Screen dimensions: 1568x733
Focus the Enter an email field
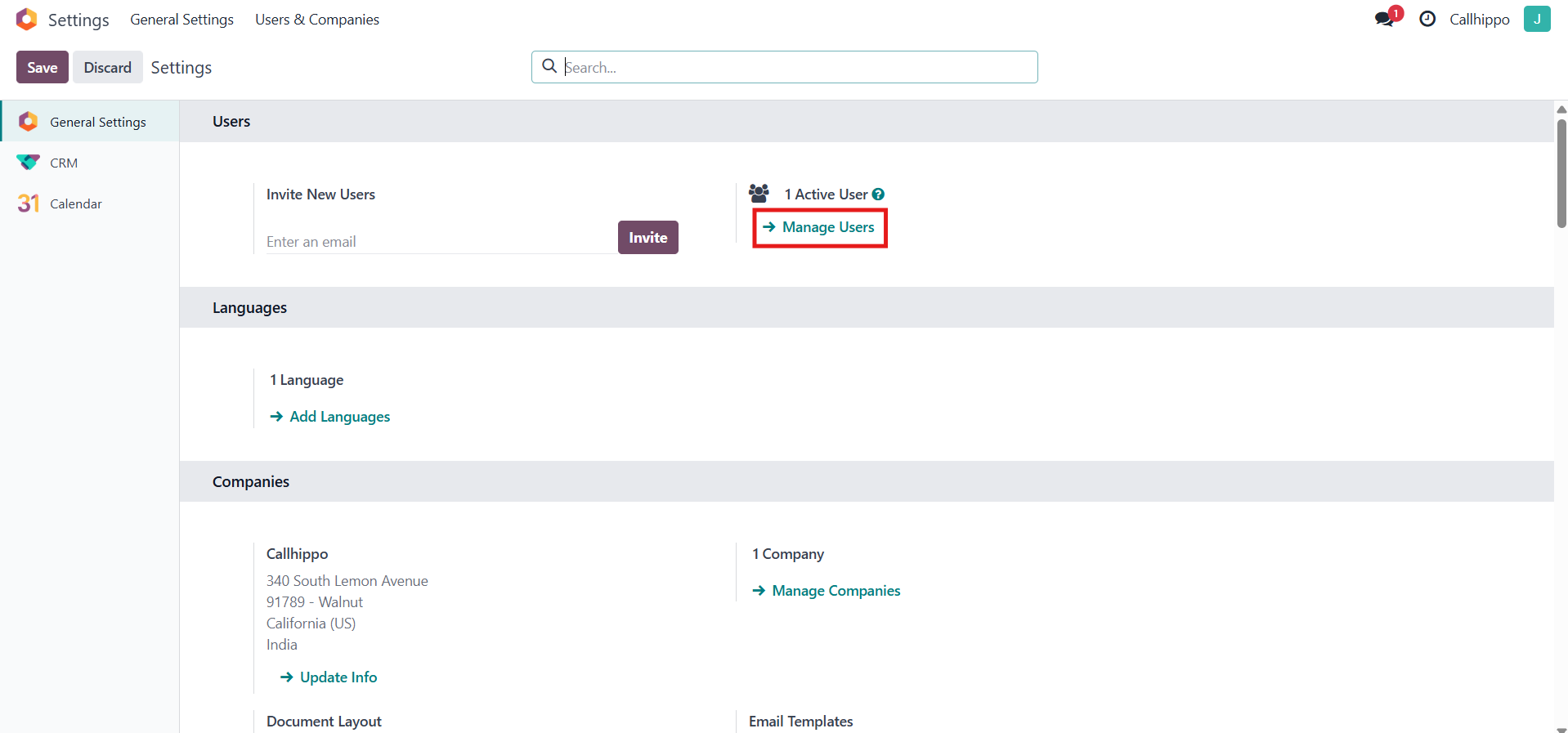click(x=441, y=242)
